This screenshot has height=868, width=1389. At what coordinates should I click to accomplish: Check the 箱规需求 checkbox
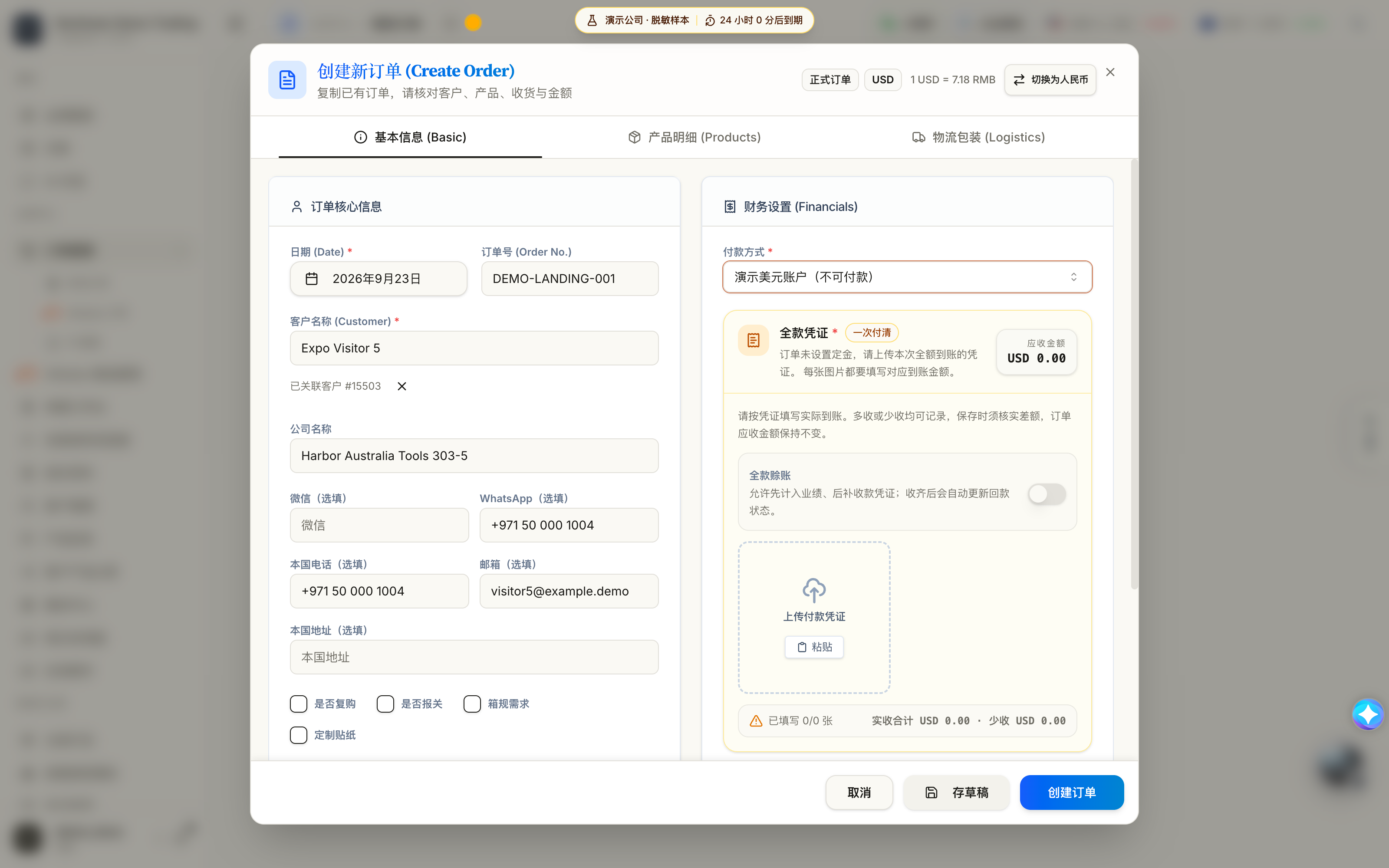pos(472,704)
